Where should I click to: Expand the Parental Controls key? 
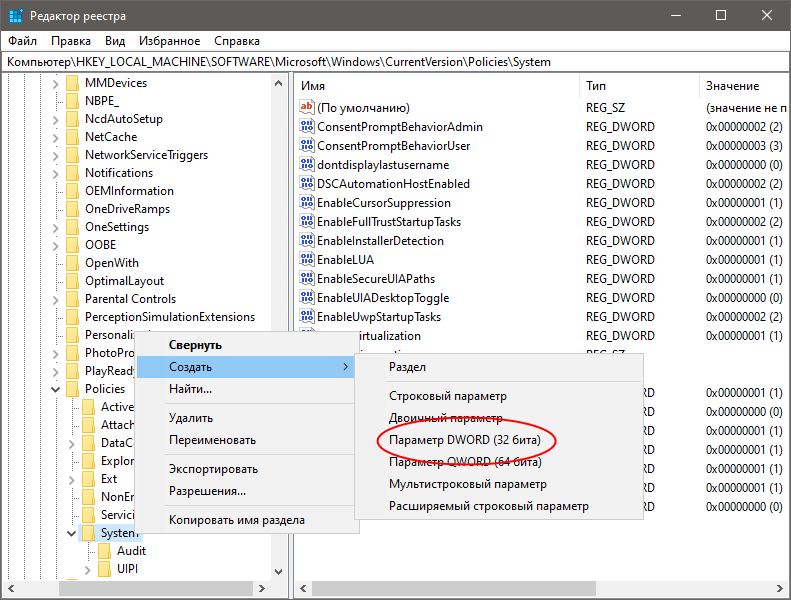tap(56, 299)
